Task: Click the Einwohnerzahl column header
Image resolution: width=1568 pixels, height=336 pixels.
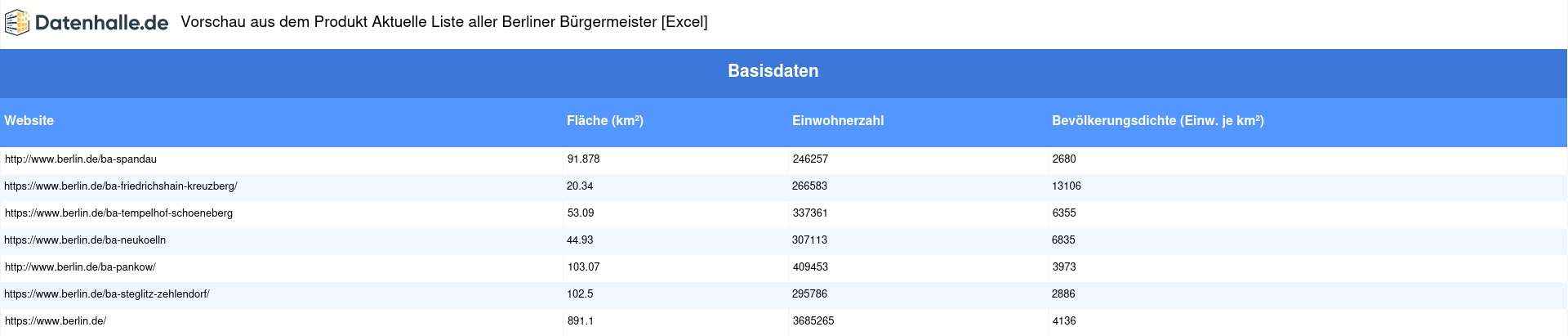Action: (x=838, y=120)
